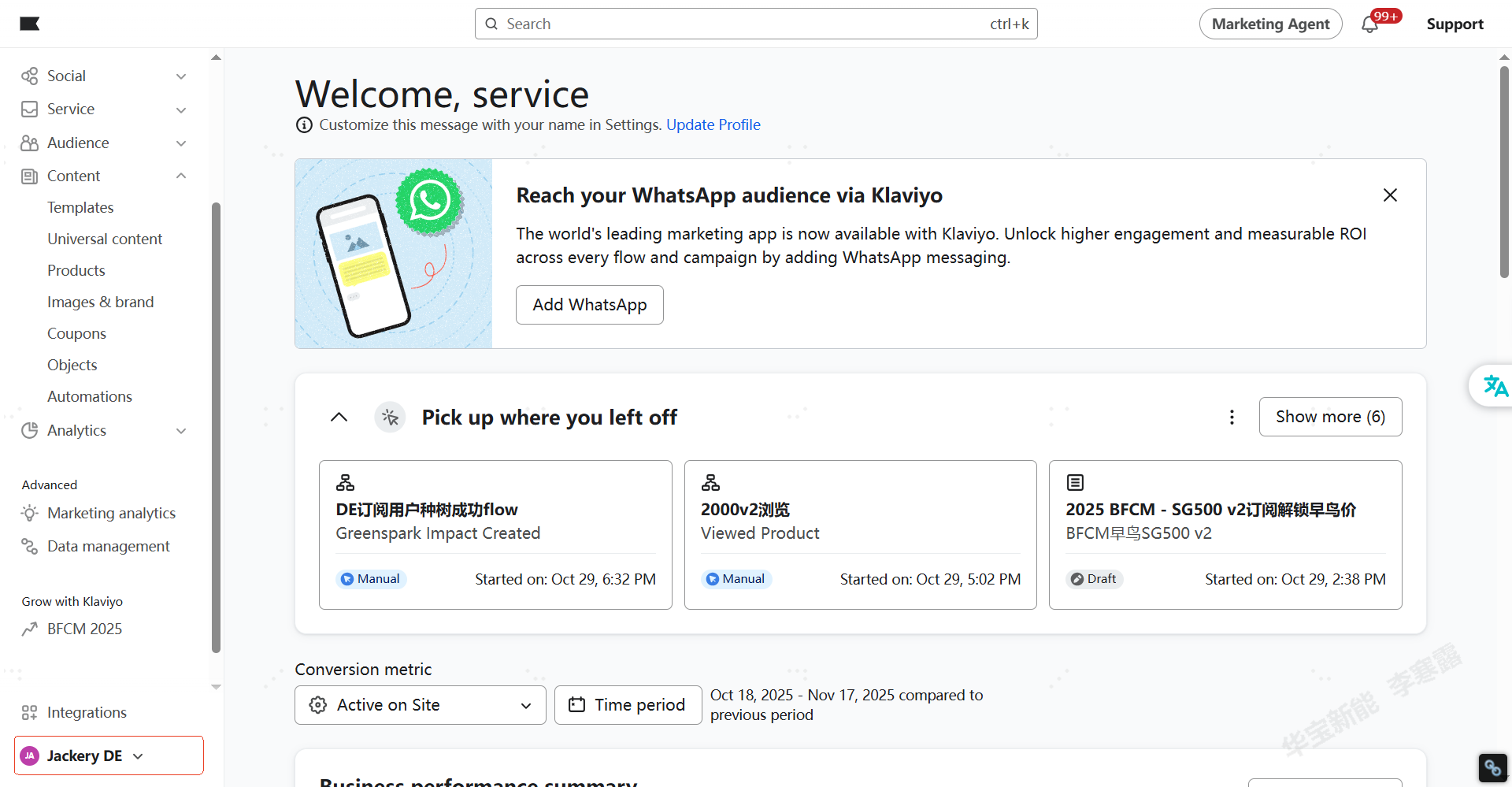Click sidebar scroll up arrow

pyautogui.click(x=216, y=58)
